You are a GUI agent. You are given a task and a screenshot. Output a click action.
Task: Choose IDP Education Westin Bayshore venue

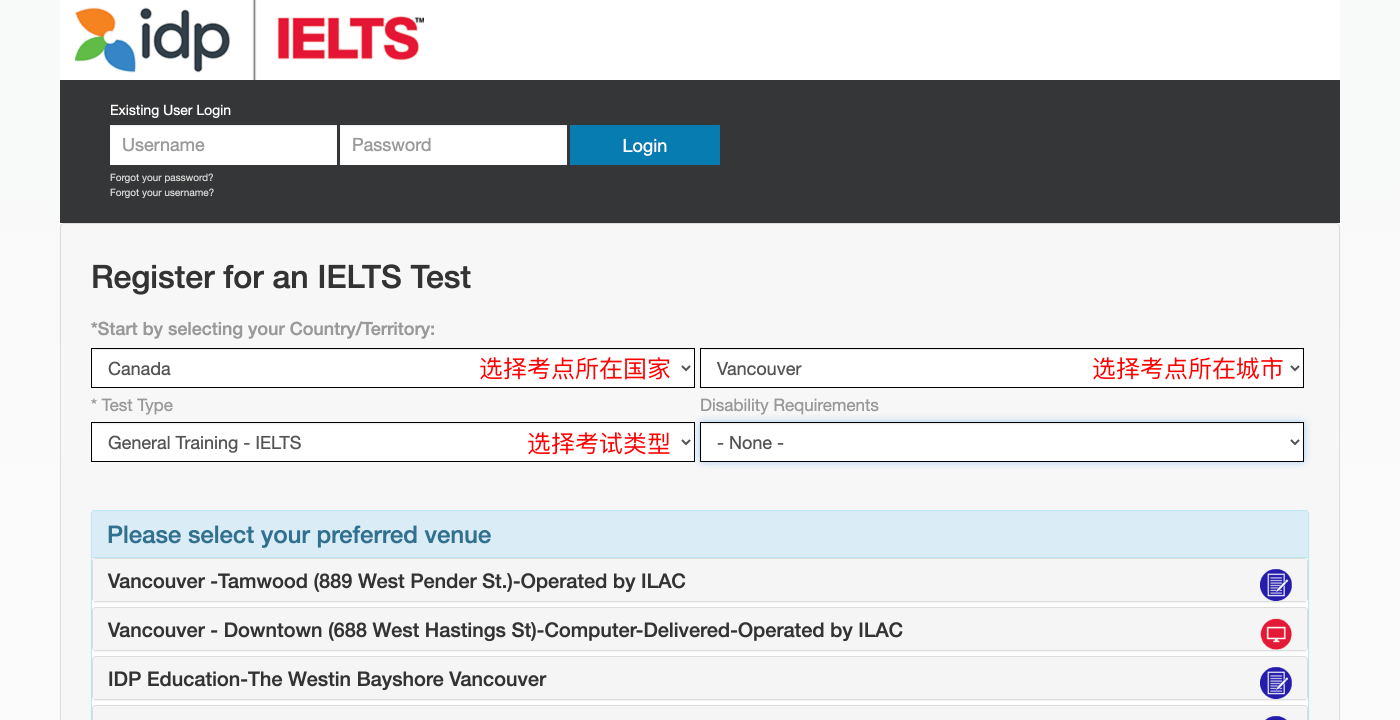[x=327, y=679]
